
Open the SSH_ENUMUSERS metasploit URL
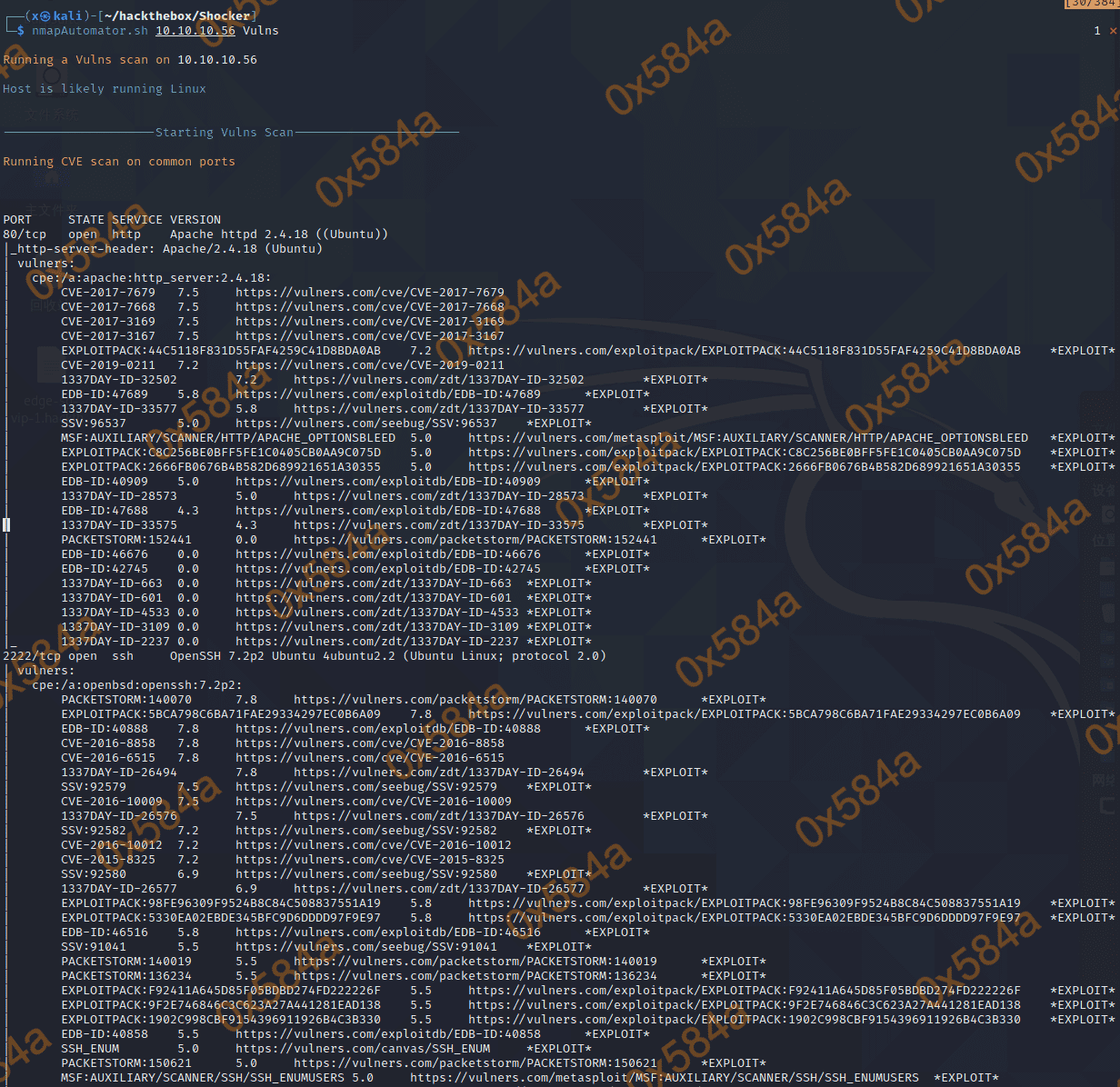coord(664,1078)
